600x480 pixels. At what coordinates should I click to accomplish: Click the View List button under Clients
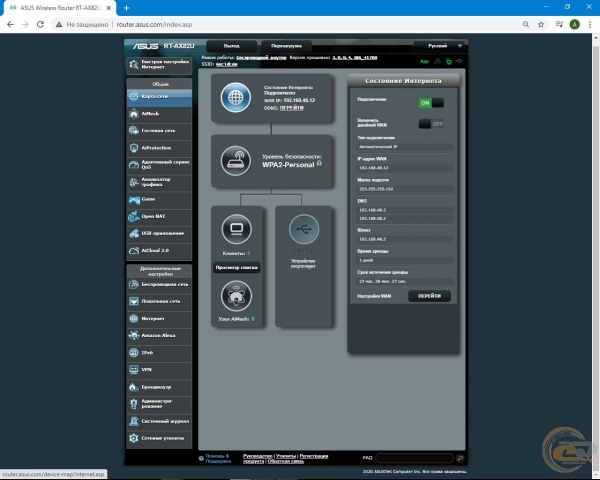point(236,268)
